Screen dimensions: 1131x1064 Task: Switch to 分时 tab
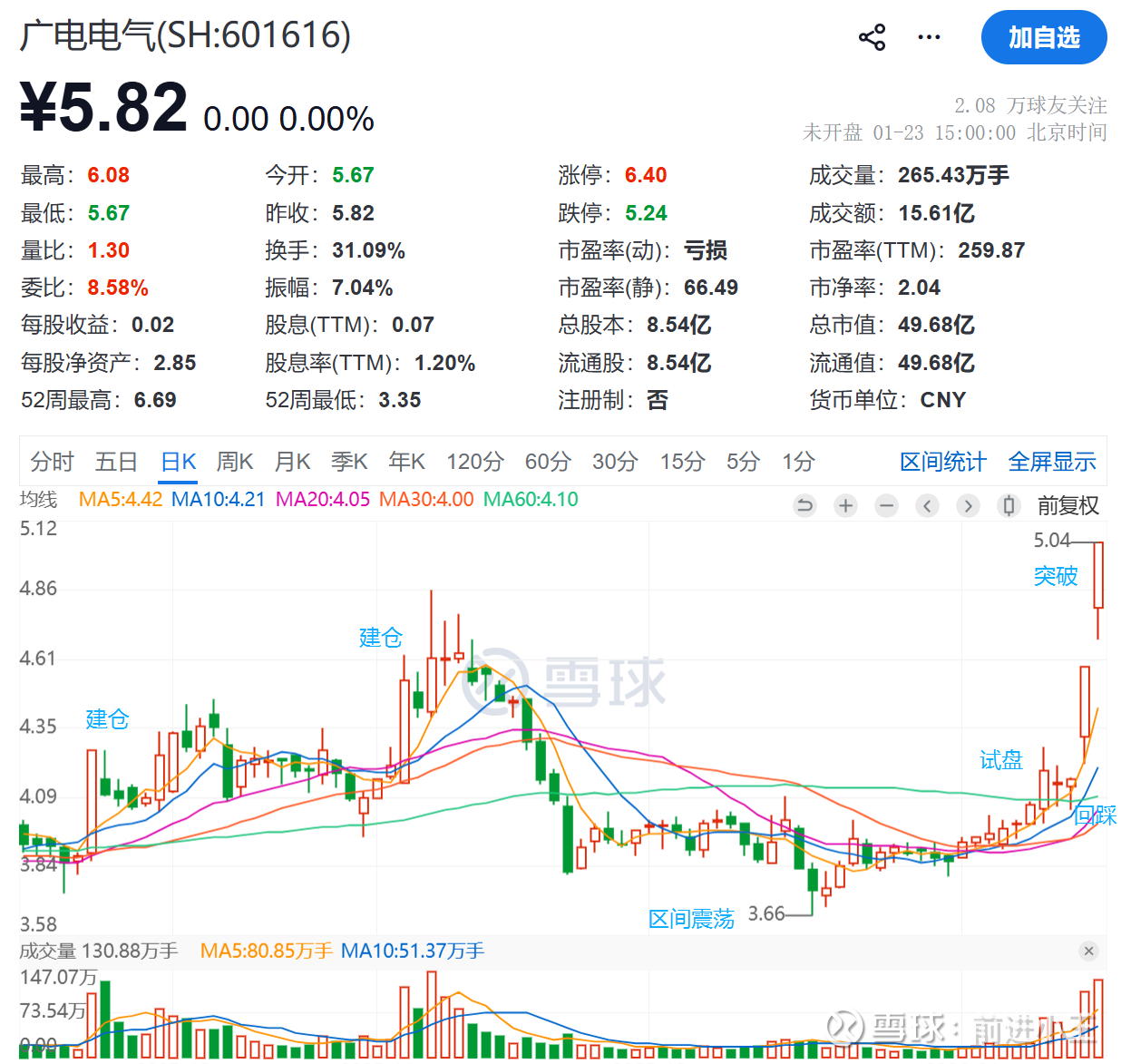coord(52,462)
